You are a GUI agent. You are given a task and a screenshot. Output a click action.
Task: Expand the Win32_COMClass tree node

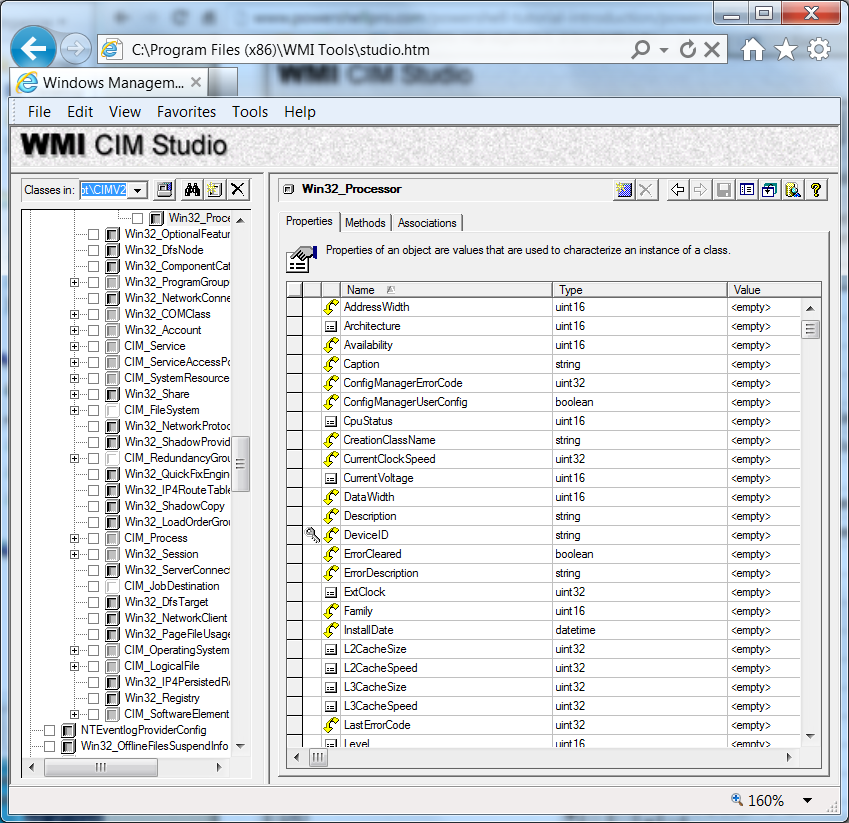point(75,314)
